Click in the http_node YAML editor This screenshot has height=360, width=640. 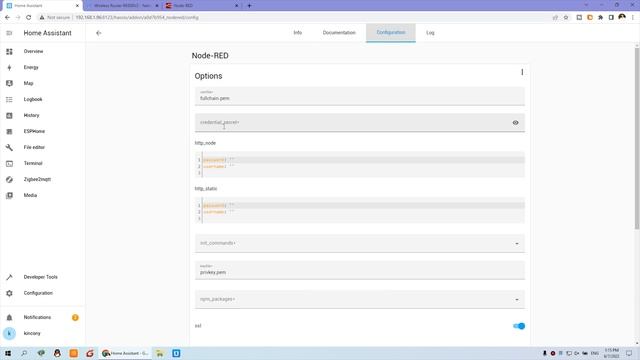360,164
